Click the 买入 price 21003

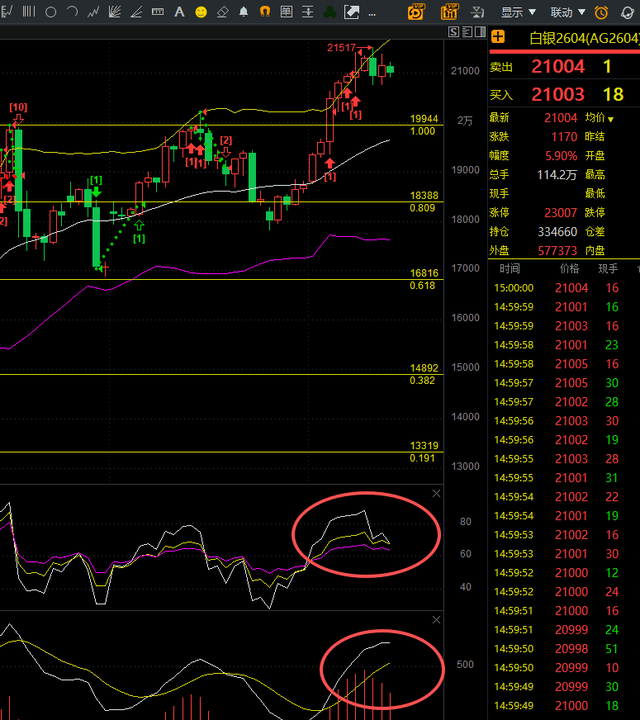[557, 94]
